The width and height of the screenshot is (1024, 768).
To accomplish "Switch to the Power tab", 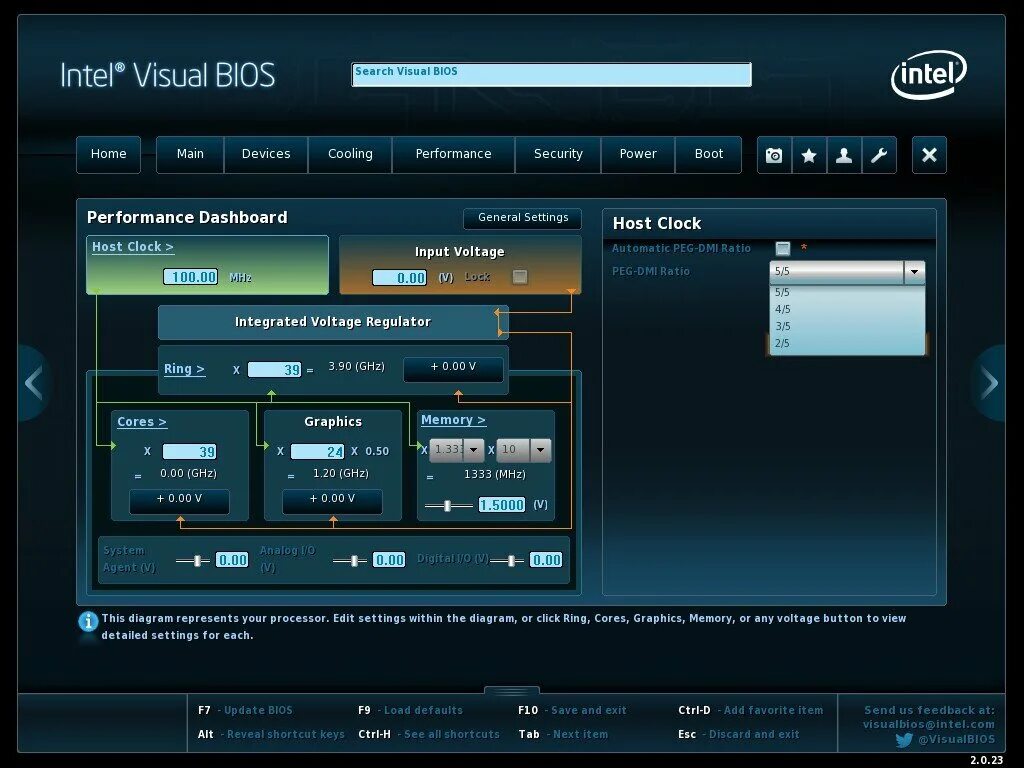I will (638, 155).
